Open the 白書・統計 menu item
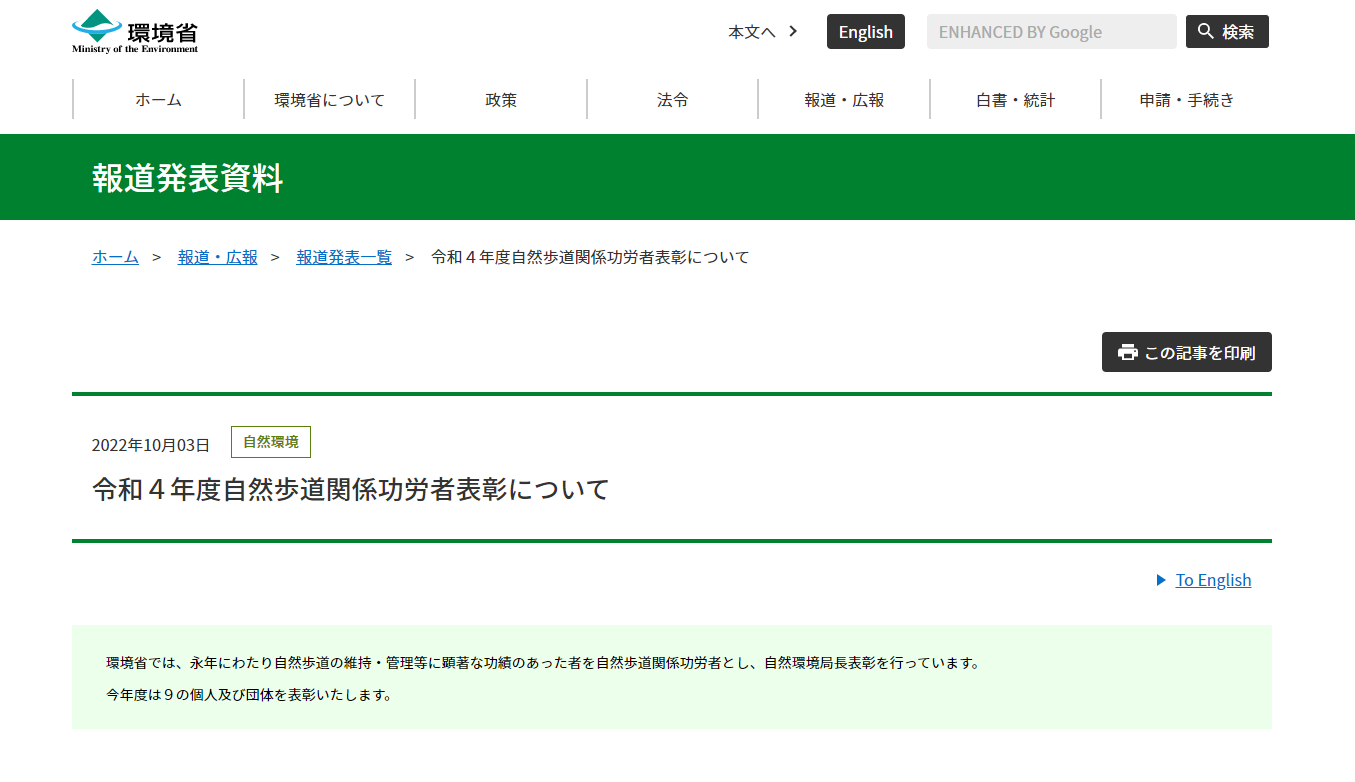 point(1015,100)
